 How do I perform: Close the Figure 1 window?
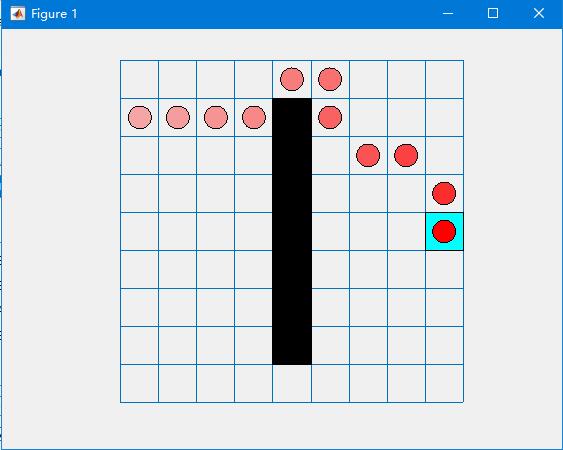(539, 14)
